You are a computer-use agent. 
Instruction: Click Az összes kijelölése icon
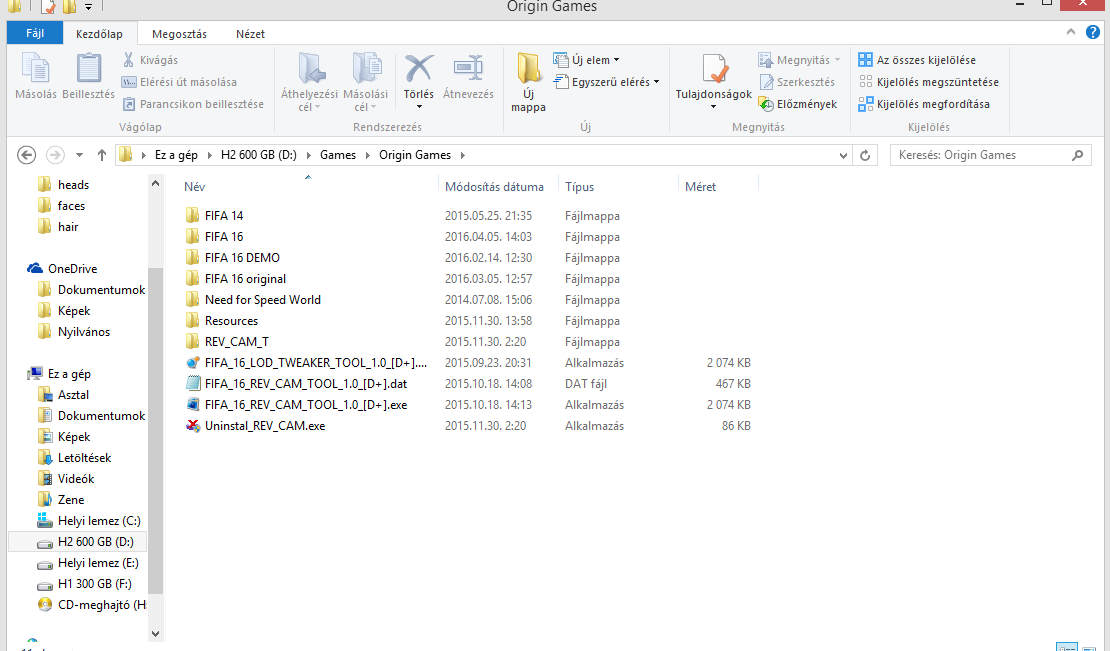point(866,60)
